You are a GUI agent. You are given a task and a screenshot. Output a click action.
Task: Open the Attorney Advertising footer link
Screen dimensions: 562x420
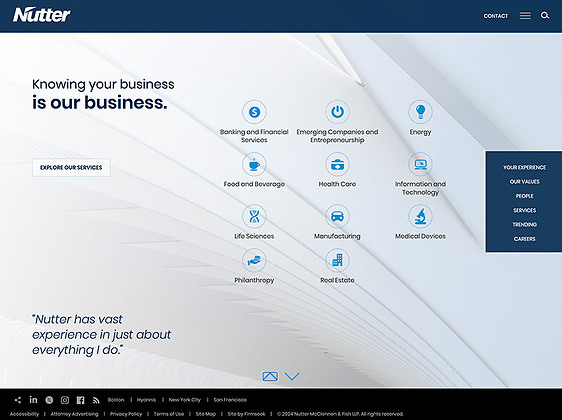tap(74, 414)
